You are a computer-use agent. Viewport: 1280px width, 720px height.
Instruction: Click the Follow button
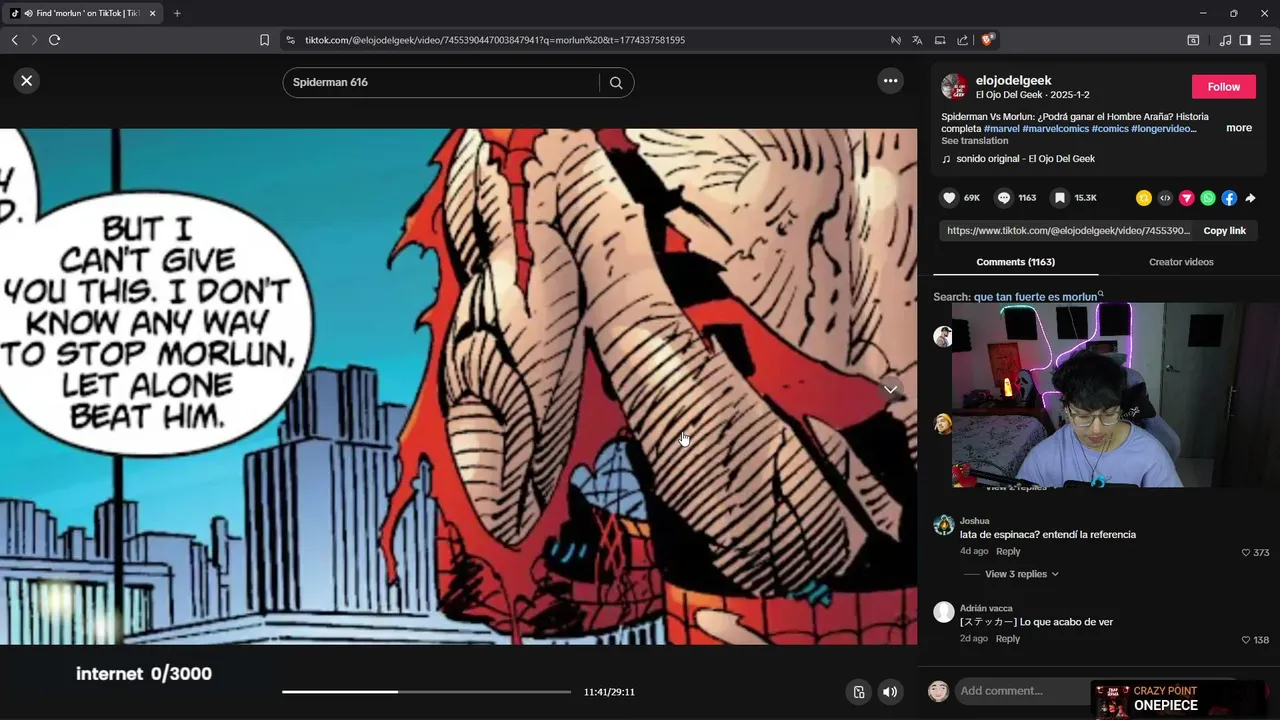1223,87
